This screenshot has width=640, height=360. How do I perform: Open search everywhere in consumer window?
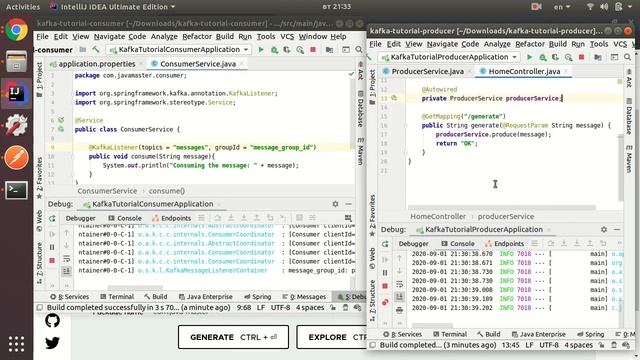358,50
